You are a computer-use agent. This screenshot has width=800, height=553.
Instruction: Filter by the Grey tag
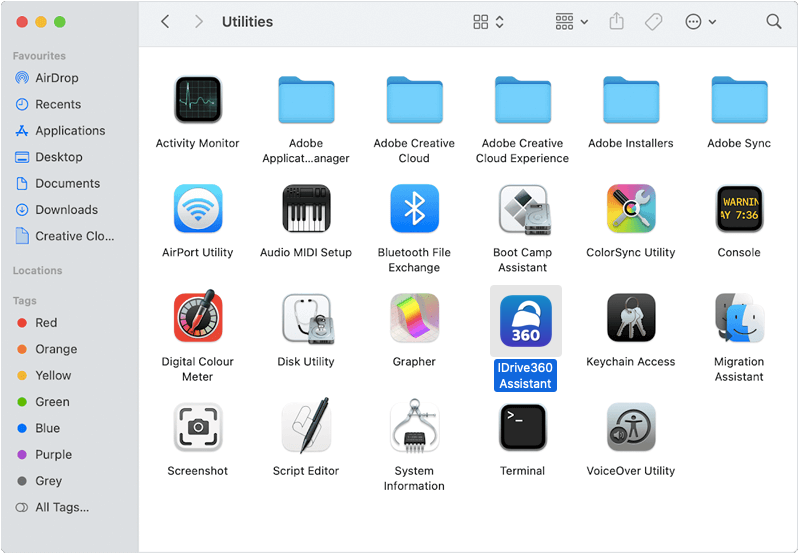click(x=39, y=481)
